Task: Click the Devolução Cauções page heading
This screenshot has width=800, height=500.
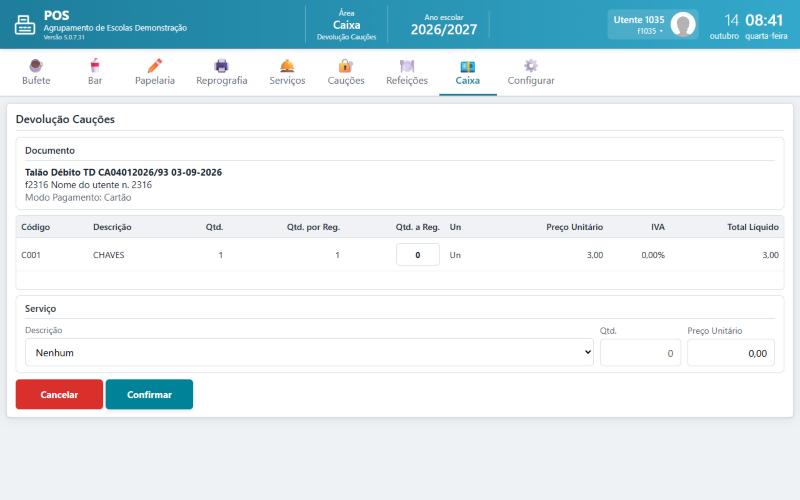Action: 65,119
